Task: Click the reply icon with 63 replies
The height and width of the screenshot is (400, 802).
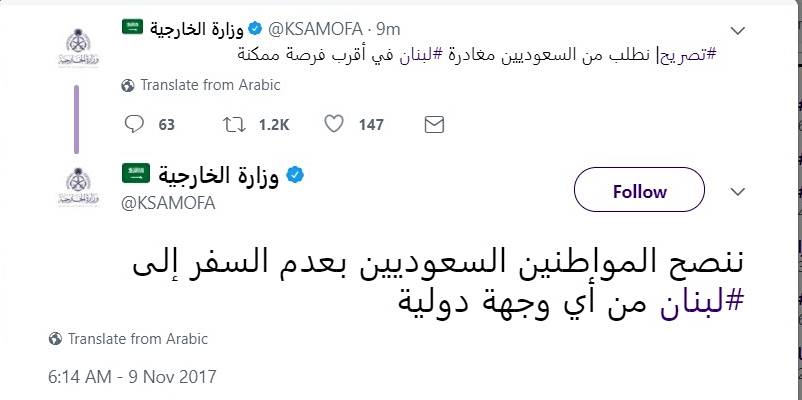Action: pos(137,125)
